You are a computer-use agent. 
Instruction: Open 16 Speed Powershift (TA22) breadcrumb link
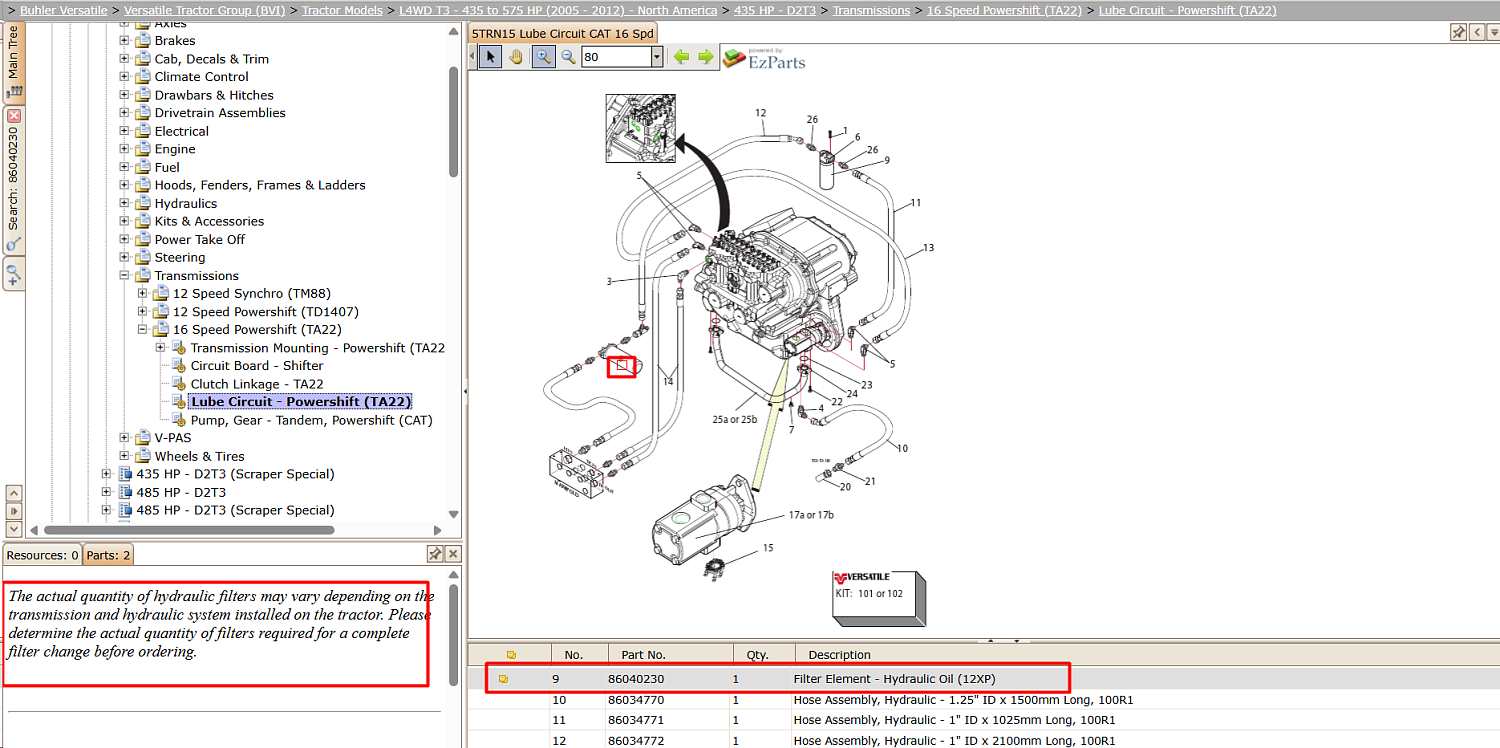tap(1004, 10)
